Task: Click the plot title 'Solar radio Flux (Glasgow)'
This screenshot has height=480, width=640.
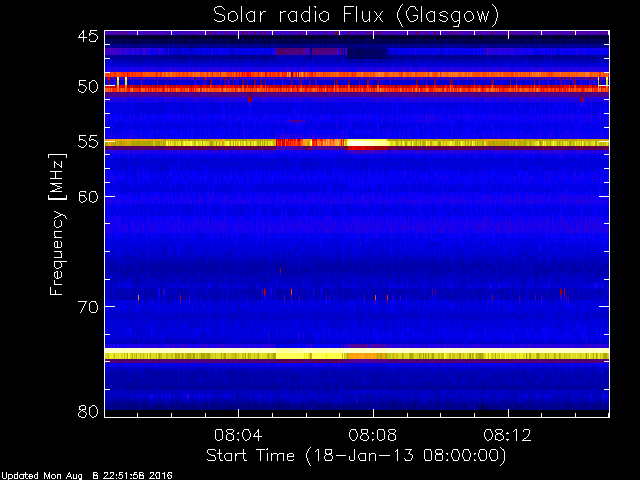Action: 356,16
